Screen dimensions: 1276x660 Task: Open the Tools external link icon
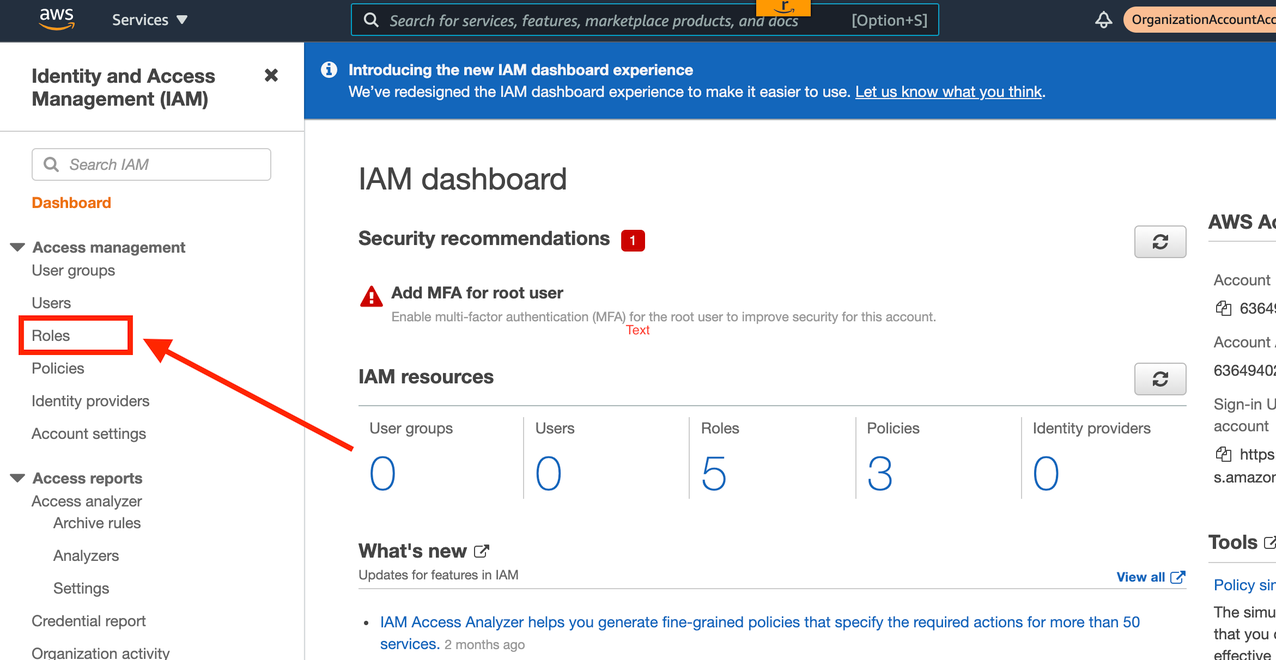click(x=1270, y=543)
